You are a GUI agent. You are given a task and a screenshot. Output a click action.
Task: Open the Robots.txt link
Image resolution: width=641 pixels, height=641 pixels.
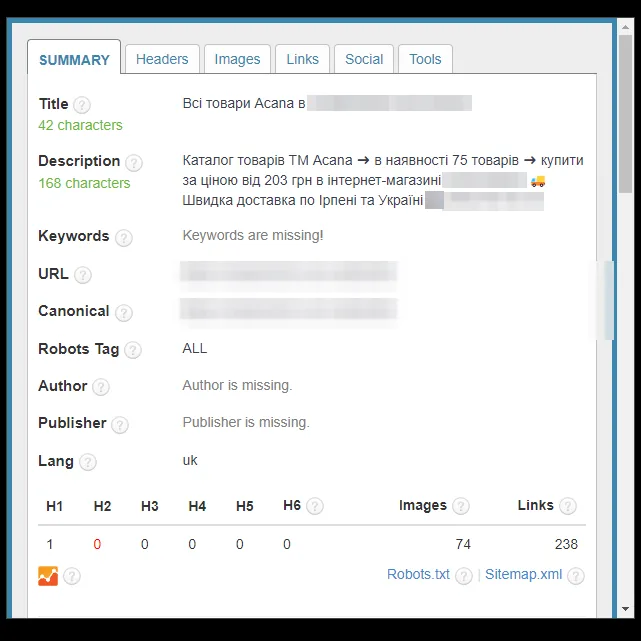point(418,574)
